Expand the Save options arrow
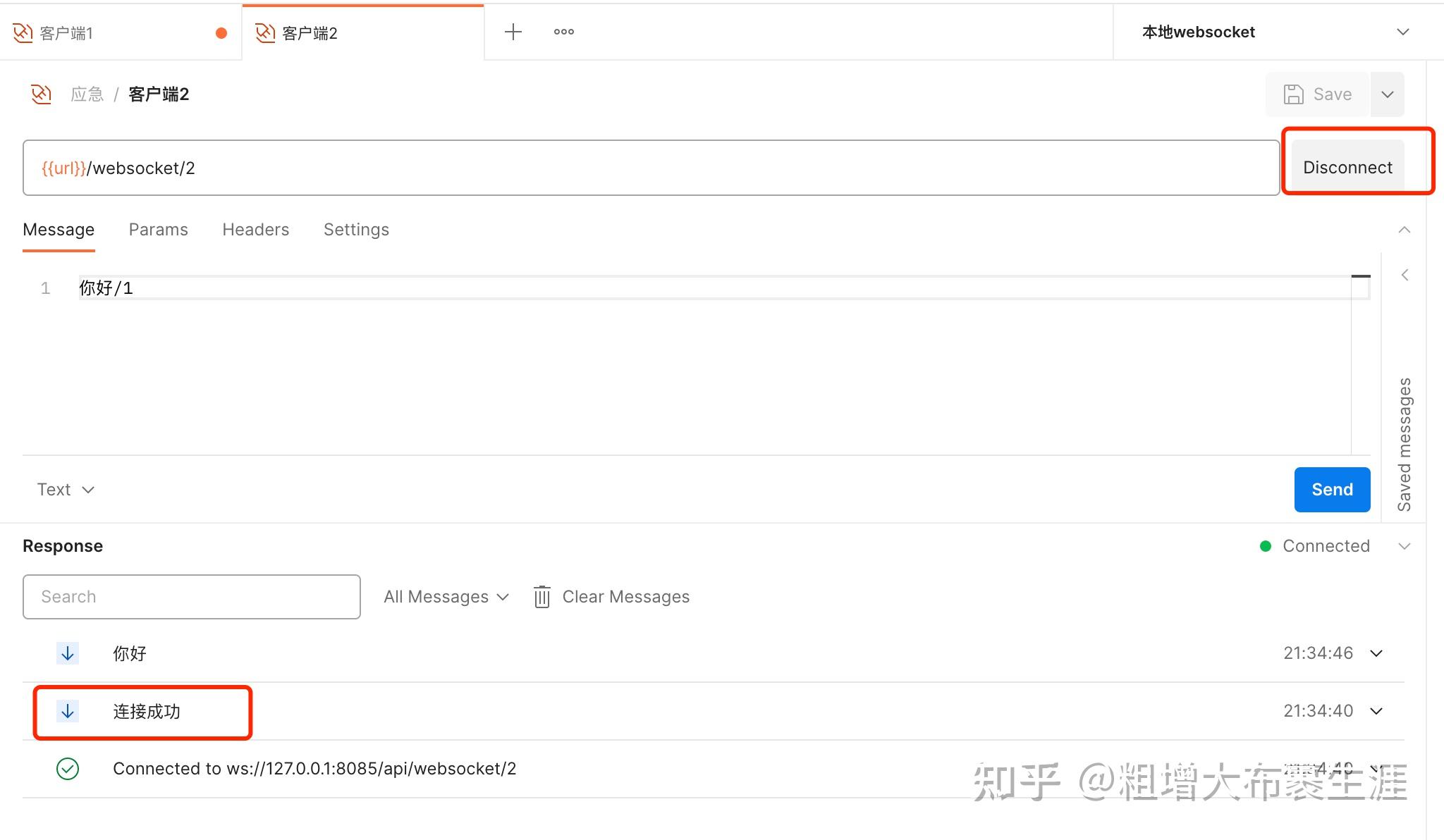The image size is (1444, 840). coord(1387,94)
